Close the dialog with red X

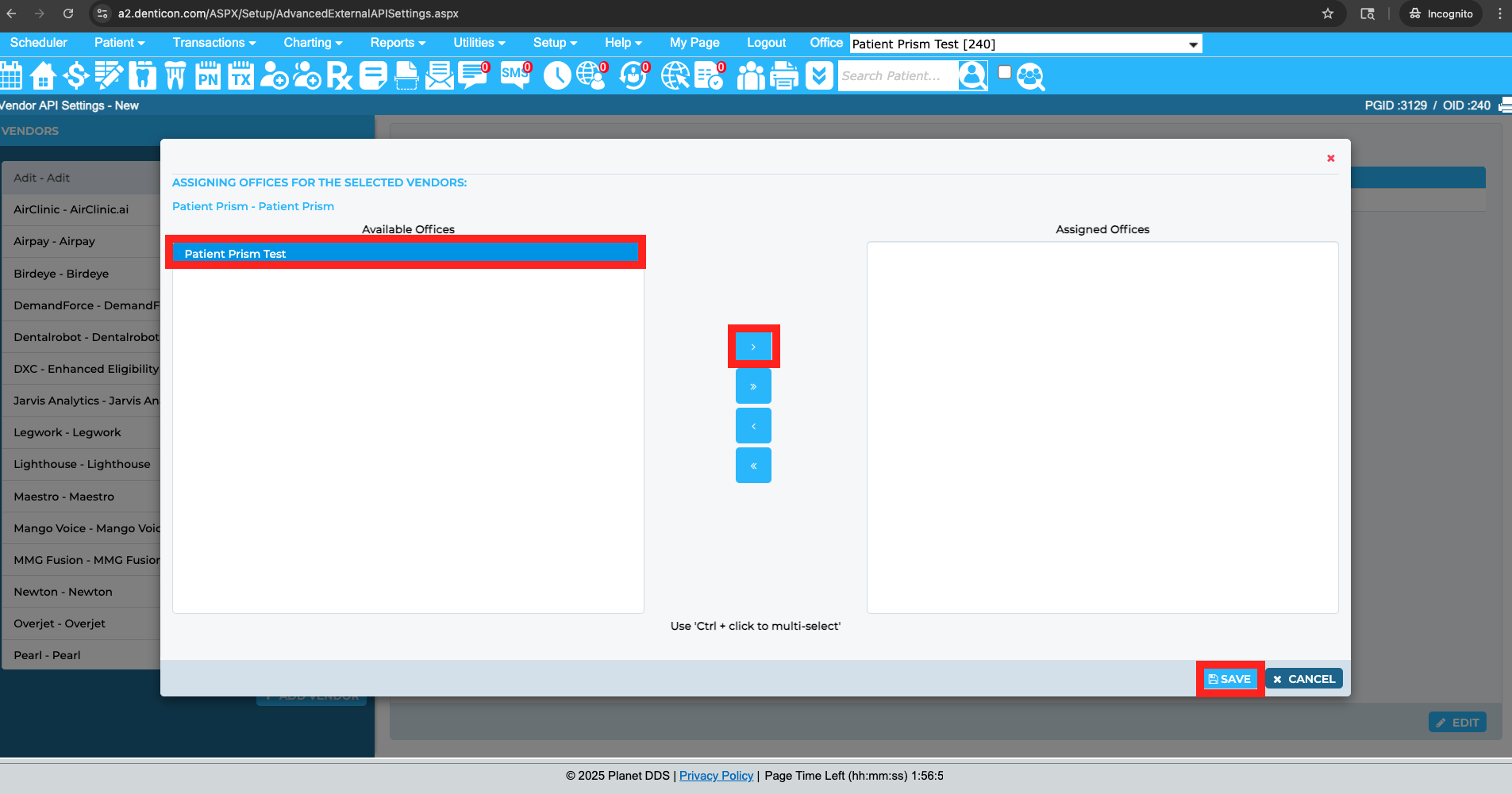[1331, 159]
